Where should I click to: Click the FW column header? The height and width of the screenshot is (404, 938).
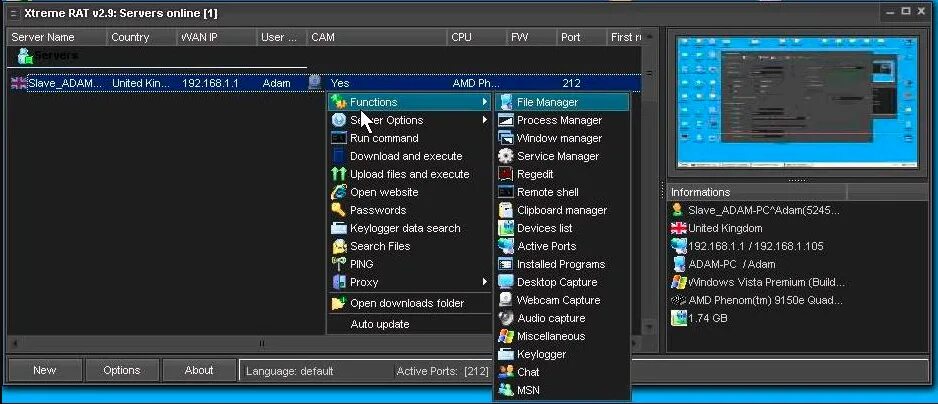click(x=532, y=37)
